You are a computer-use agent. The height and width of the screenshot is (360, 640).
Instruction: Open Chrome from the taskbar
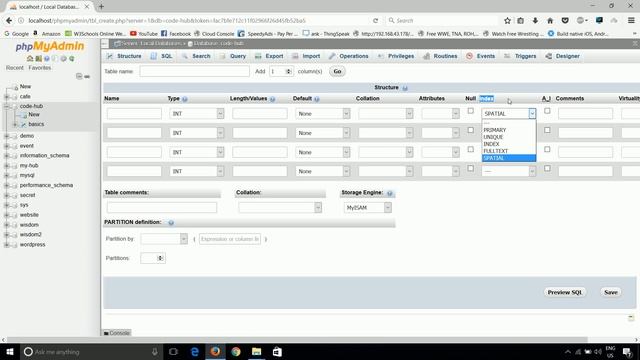pyautogui.click(x=236, y=352)
